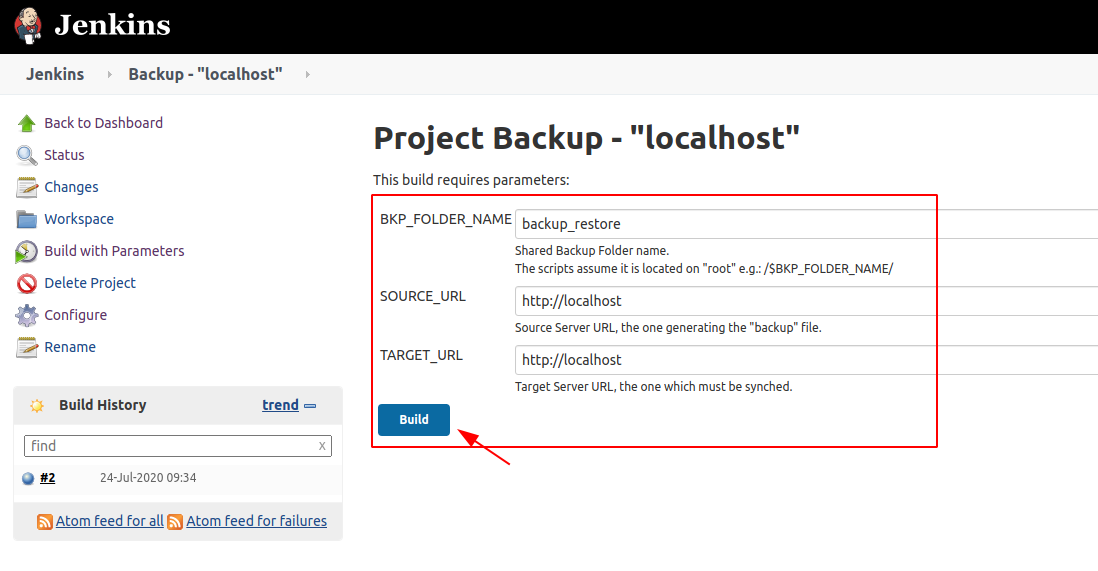Click the Status magnifying glass icon
This screenshot has height=571, width=1098.
pyautogui.click(x=27, y=155)
